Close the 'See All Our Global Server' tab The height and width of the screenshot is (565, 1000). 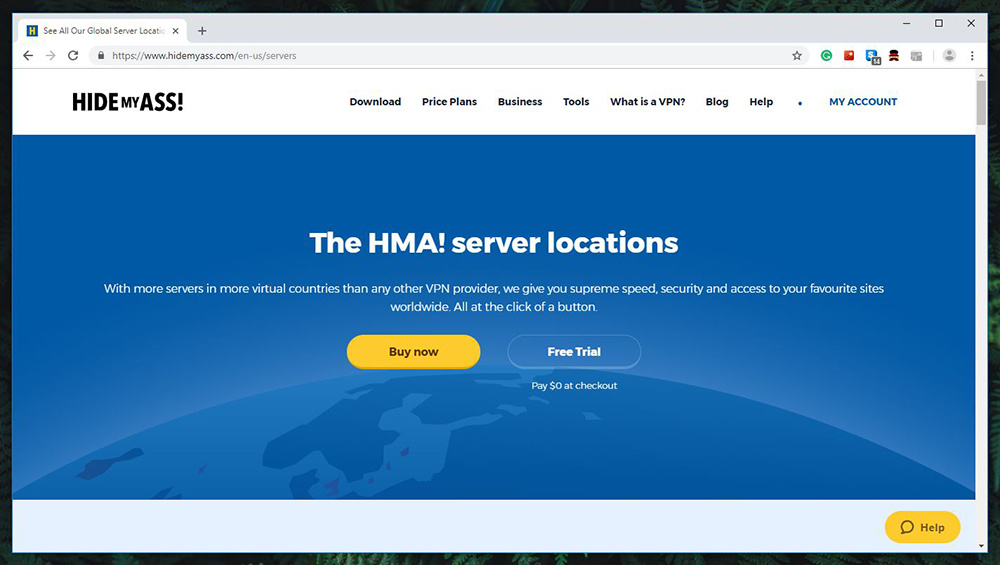[x=175, y=31]
